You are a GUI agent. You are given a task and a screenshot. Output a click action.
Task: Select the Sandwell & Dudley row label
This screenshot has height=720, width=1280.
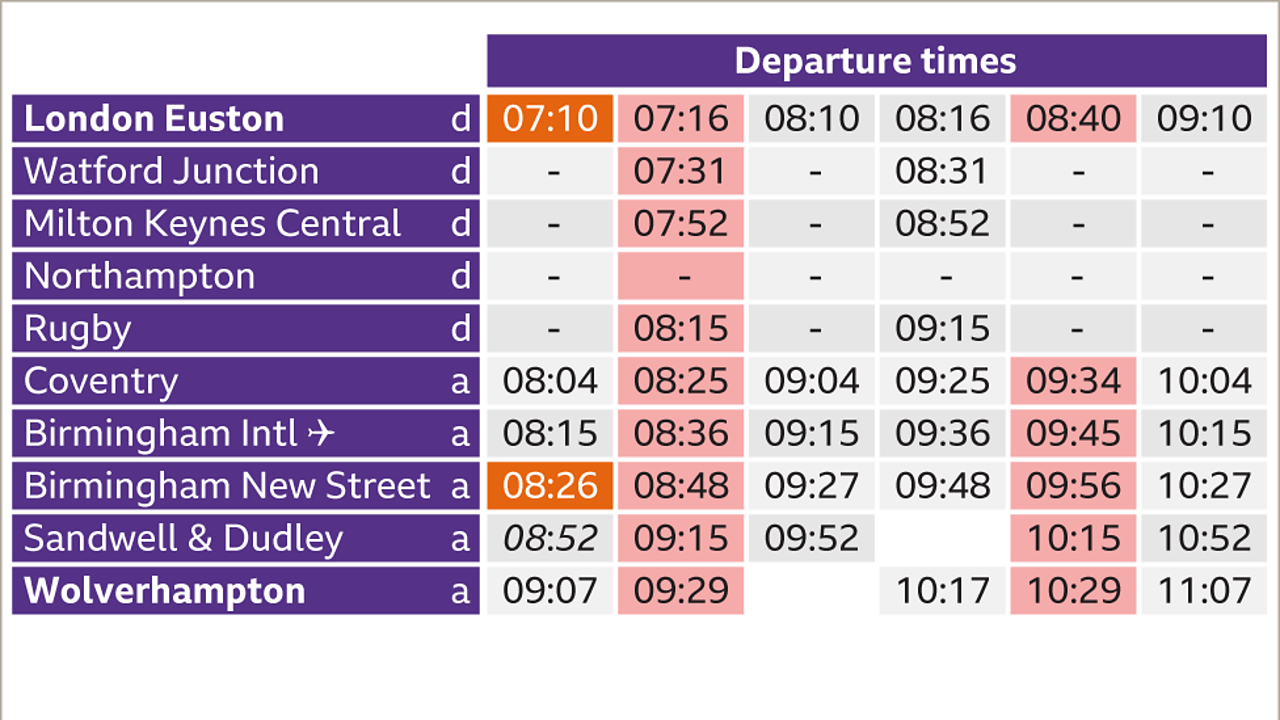pyautogui.click(x=183, y=538)
